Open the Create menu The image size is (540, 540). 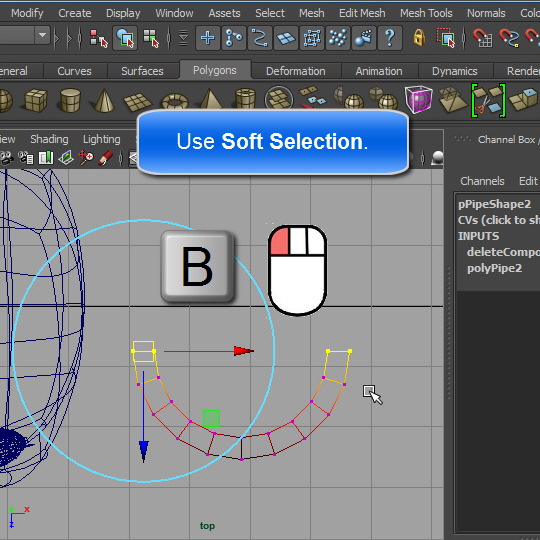pos(75,13)
